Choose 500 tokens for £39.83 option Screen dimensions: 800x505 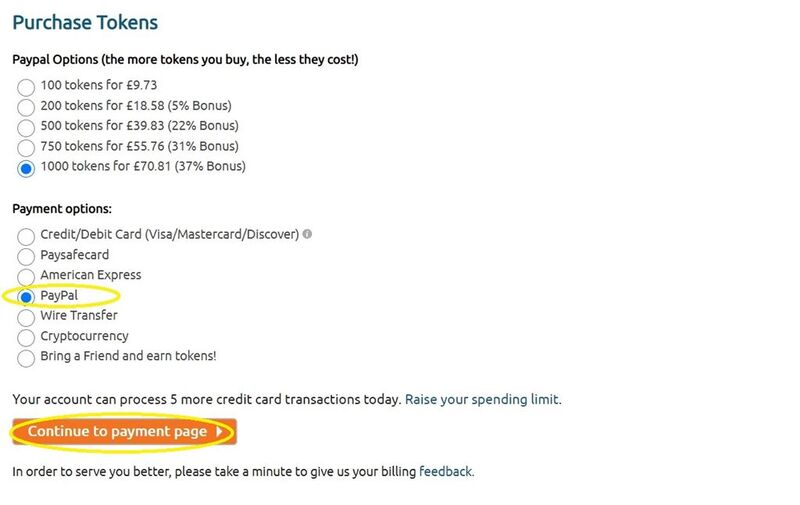click(x=26, y=128)
